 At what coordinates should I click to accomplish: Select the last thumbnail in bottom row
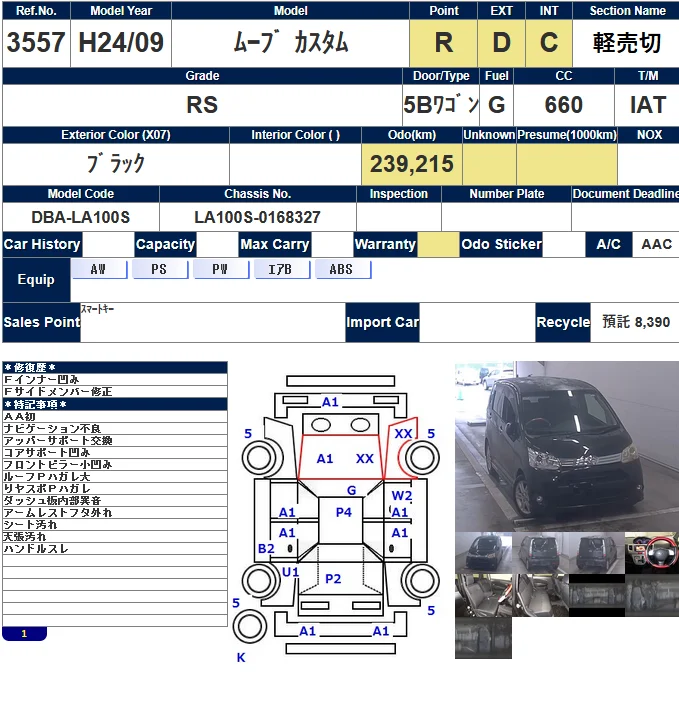[482, 638]
